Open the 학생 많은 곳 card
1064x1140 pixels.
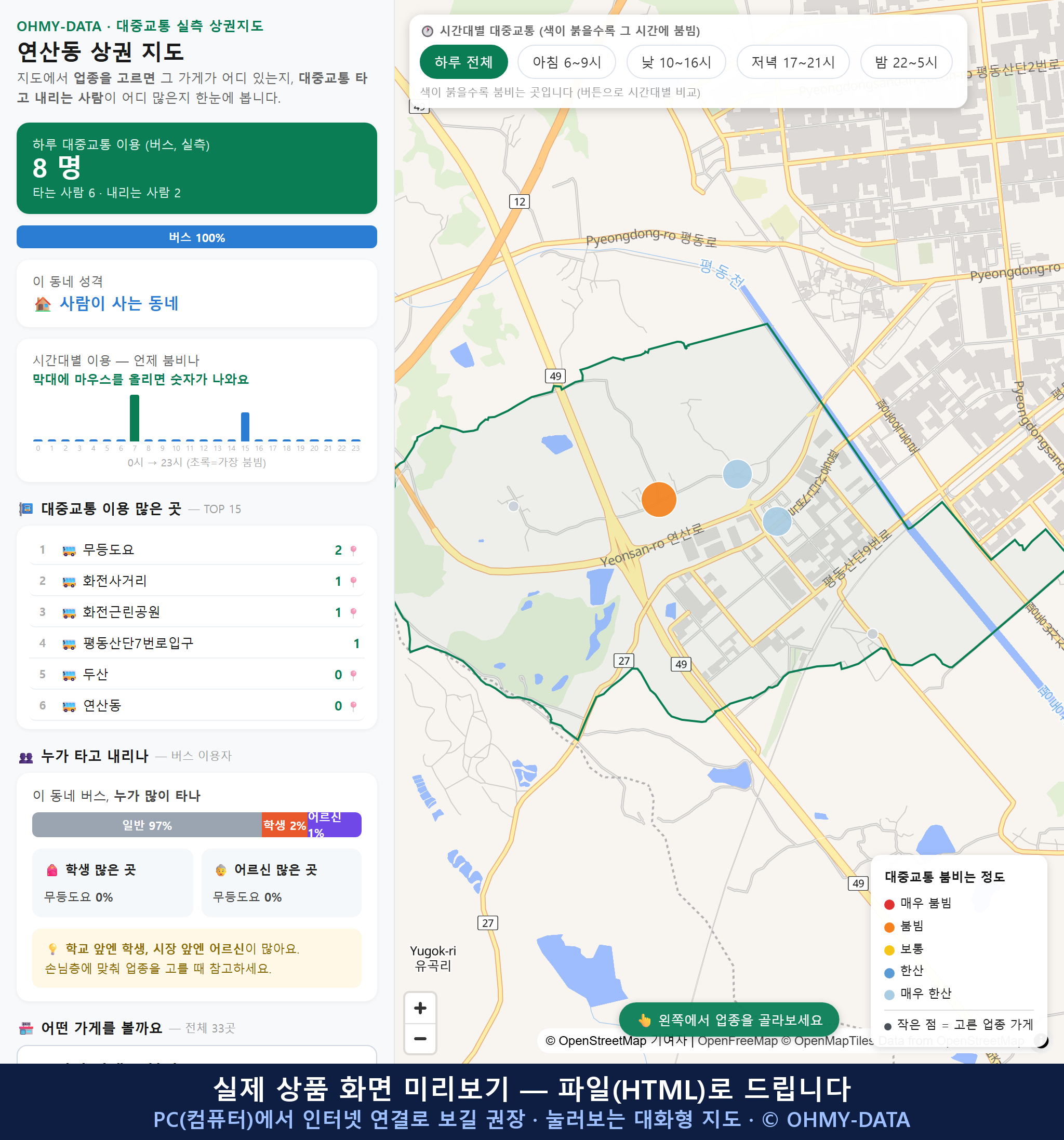[x=112, y=882]
